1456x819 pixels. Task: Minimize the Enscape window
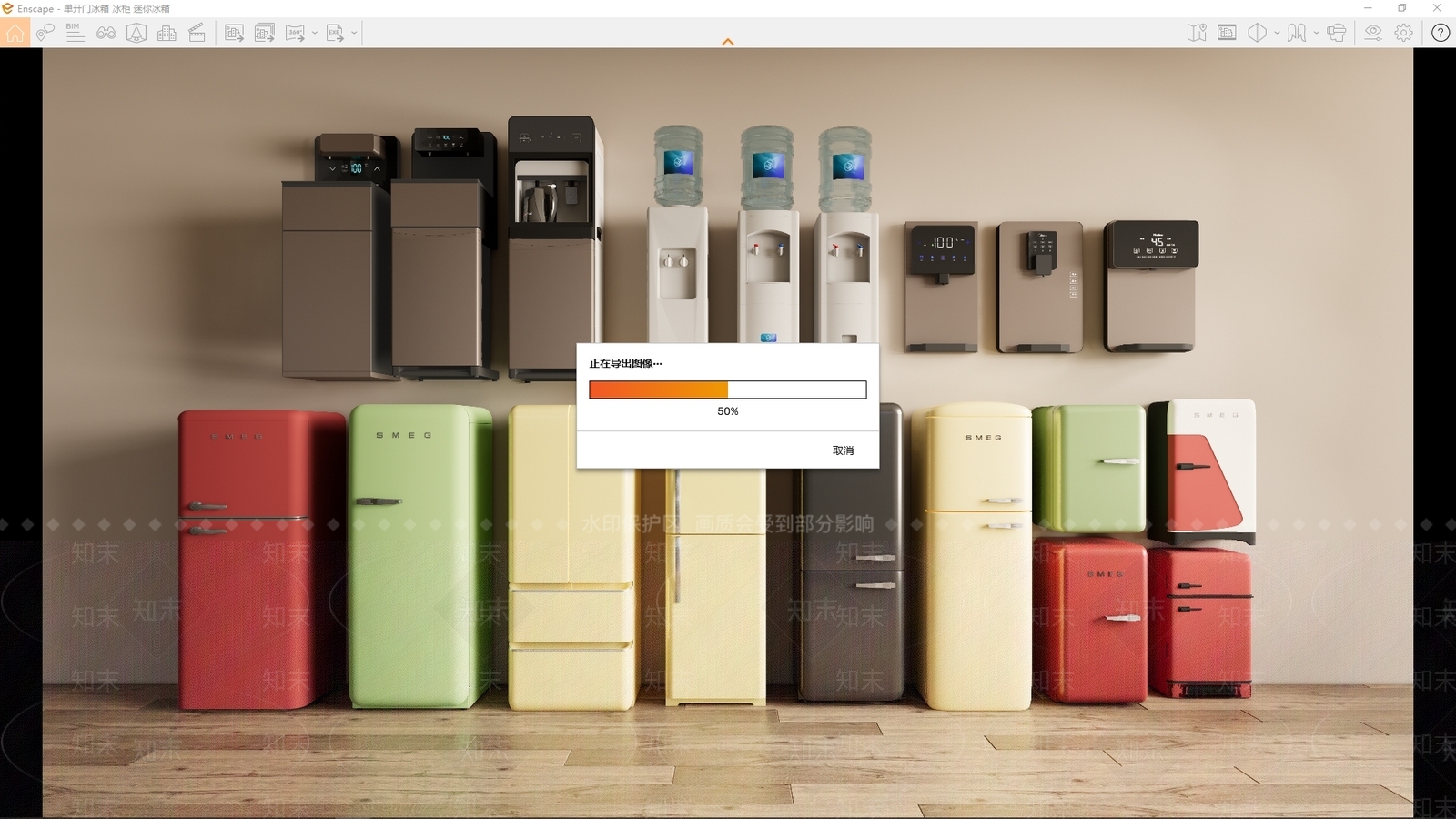(1368, 8)
